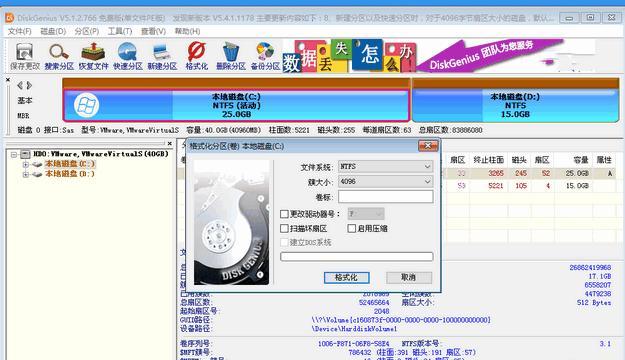Click the 15.0GB capacity cell
This screenshot has height=360, width=625.
pos(577,186)
